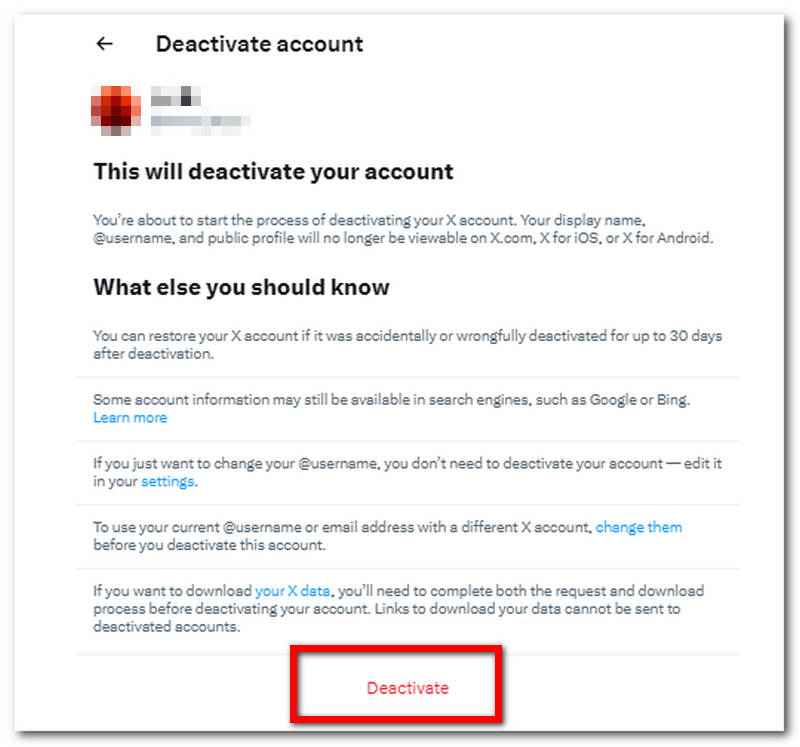
Task: Click the blurred display name beside avatar
Action: pos(176,98)
